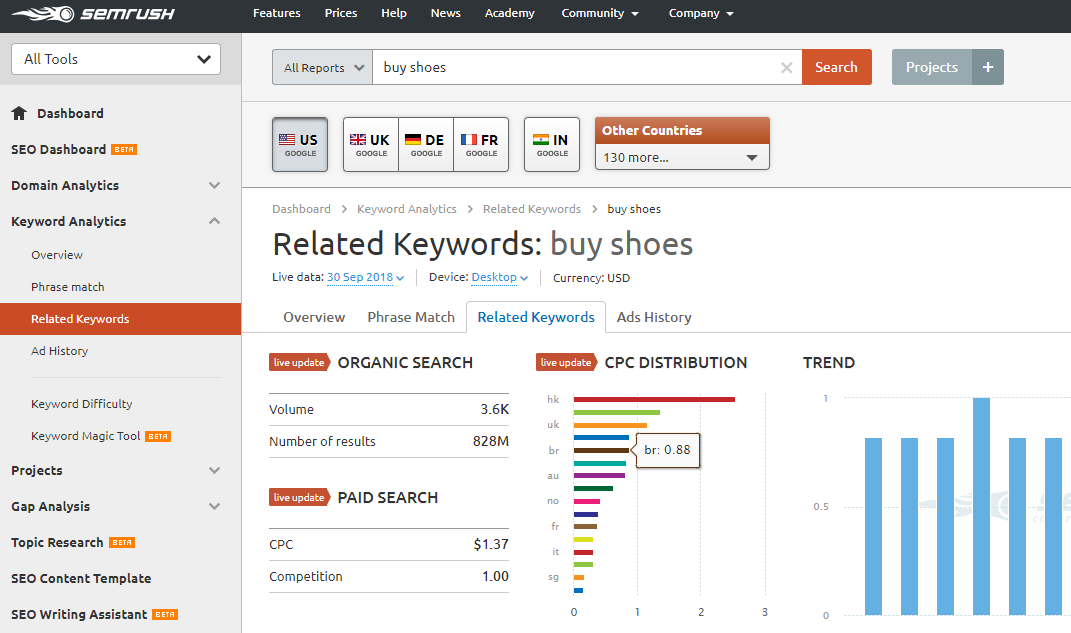The image size is (1071, 633).
Task: Select the IN Google database
Action: 552,144
